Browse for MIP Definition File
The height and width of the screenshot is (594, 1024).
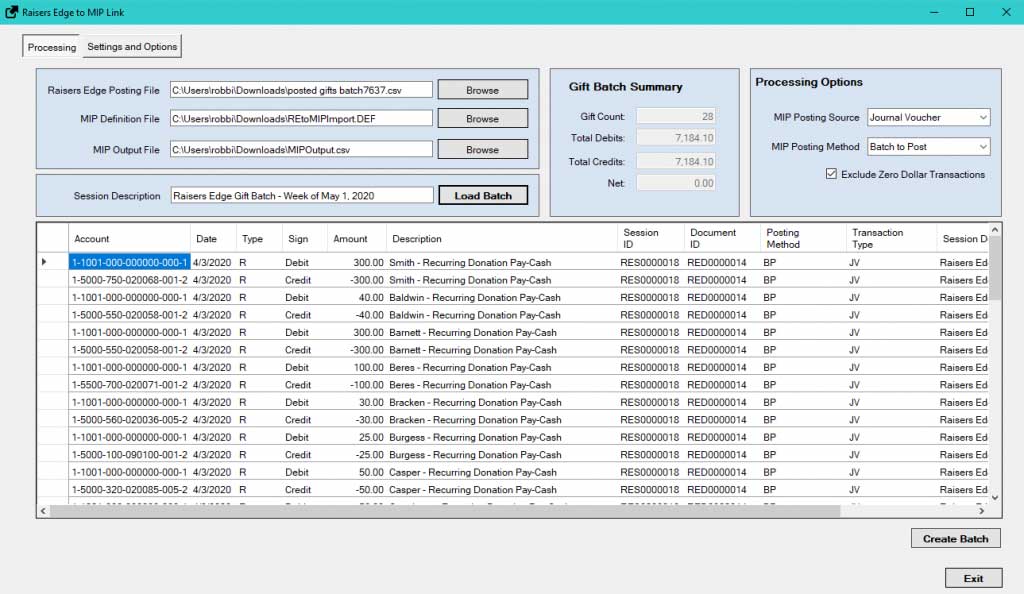(x=483, y=119)
